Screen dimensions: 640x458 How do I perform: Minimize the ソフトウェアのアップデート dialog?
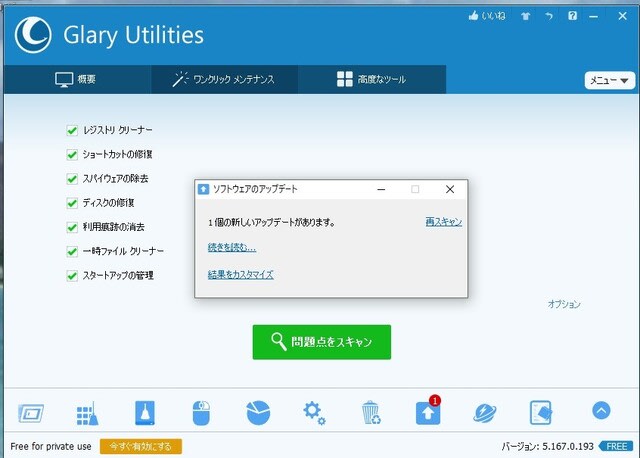pos(381,189)
